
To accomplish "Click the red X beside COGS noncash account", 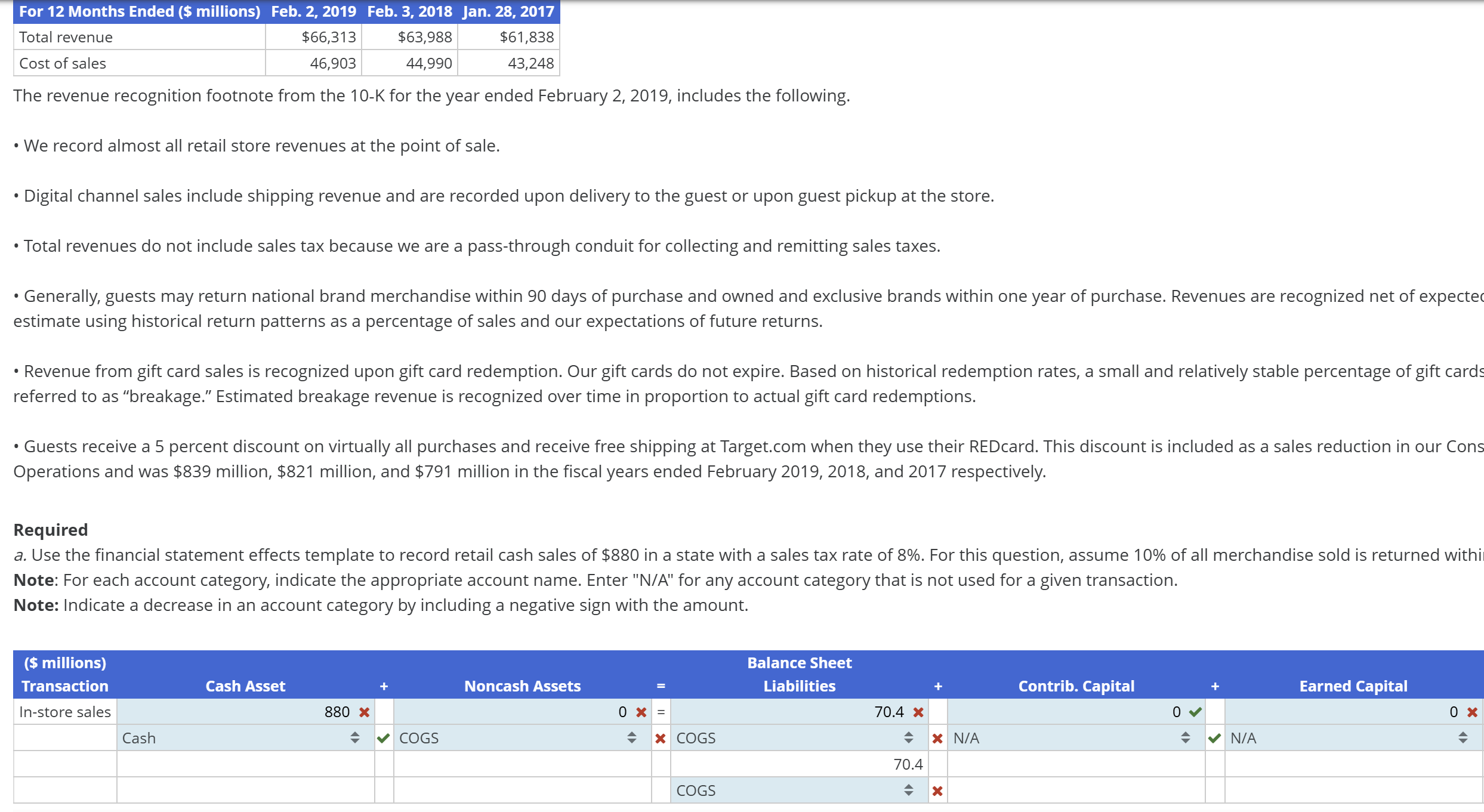I will [660, 737].
